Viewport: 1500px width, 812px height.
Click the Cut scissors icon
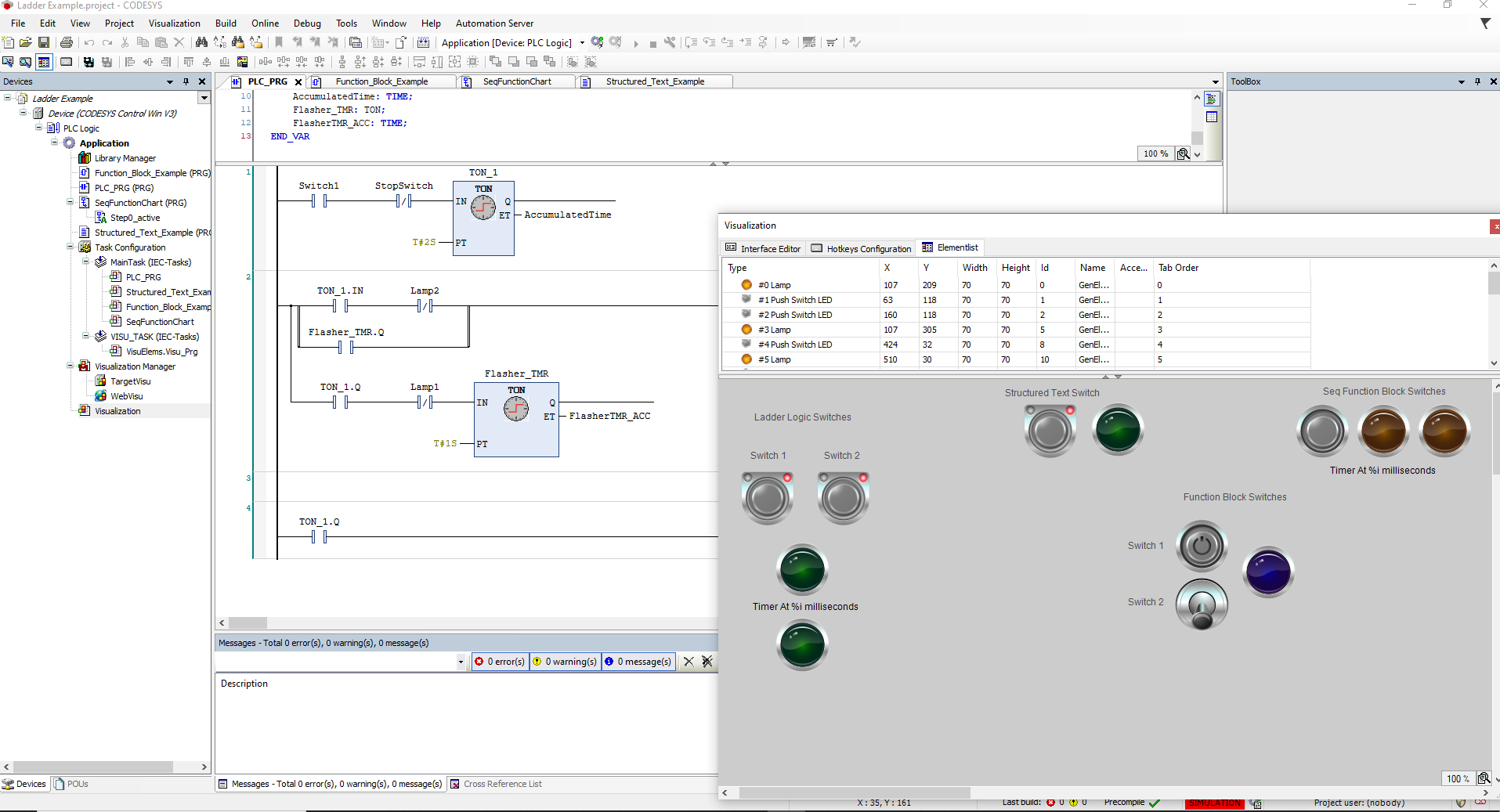(x=125, y=42)
